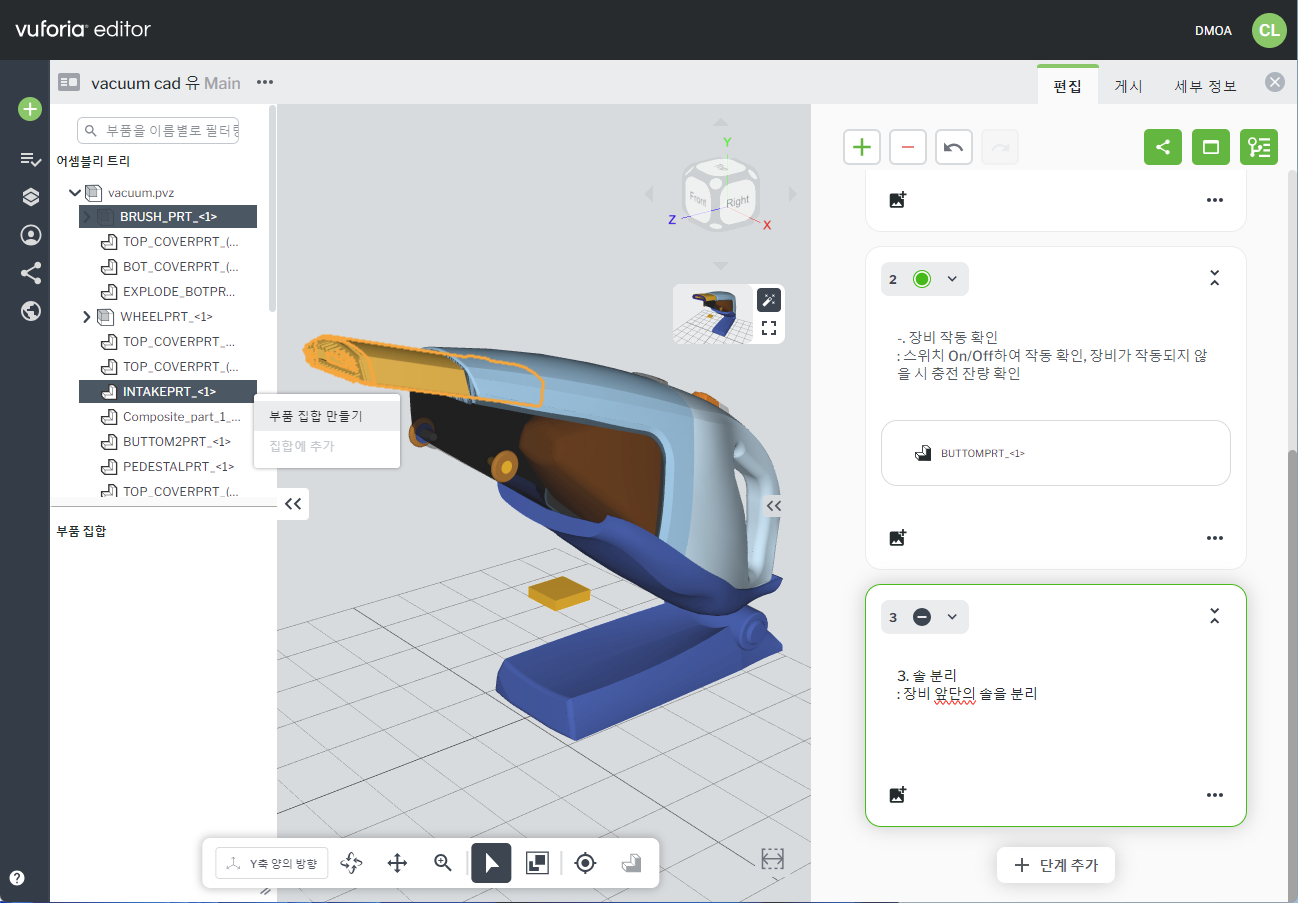Open step 2 status dropdown chevron
Image resolution: width=1298 pixels, height=903 pixels.
[x=952, y=279]
